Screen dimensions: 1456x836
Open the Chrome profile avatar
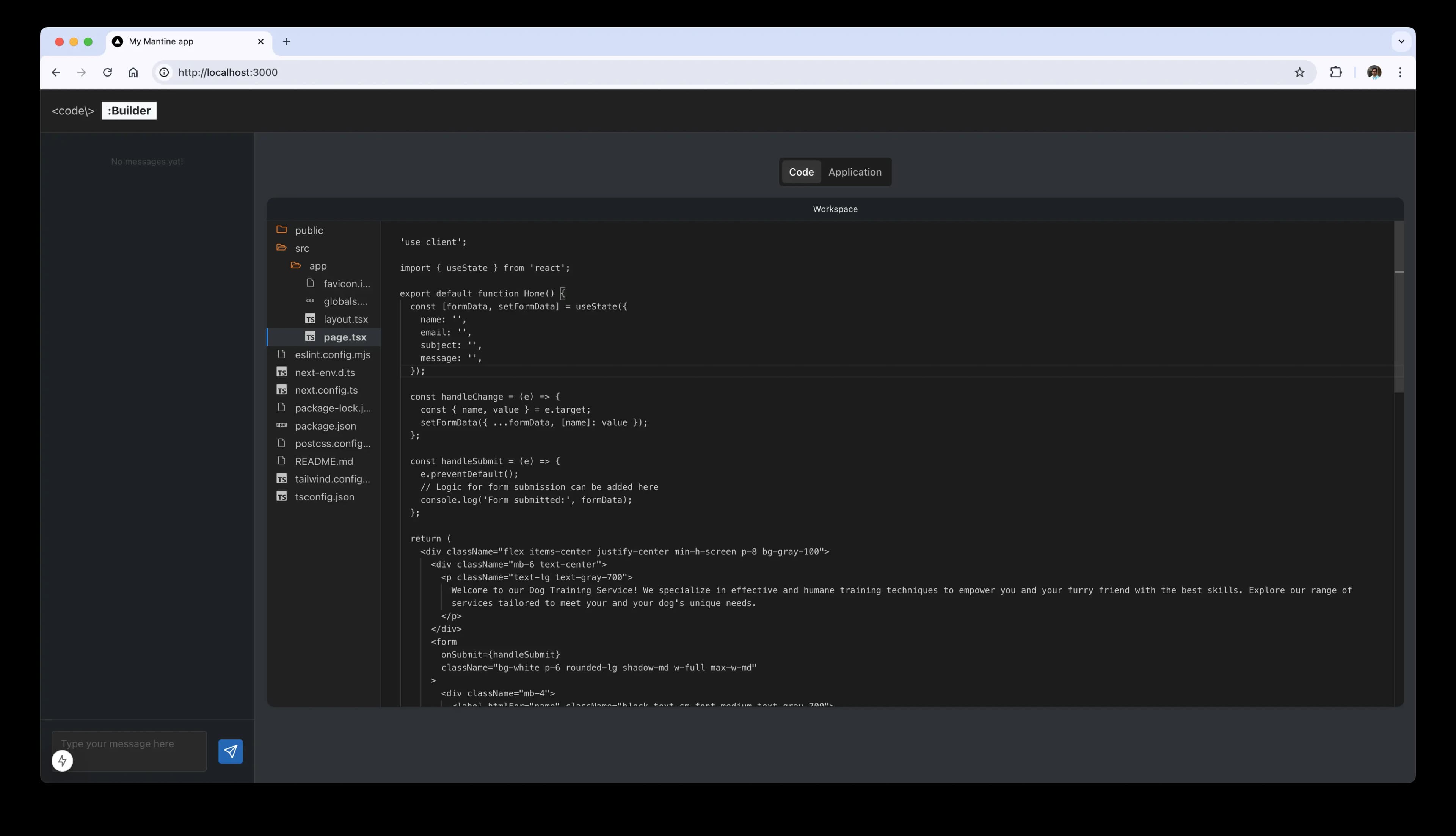click(1374, 72)
